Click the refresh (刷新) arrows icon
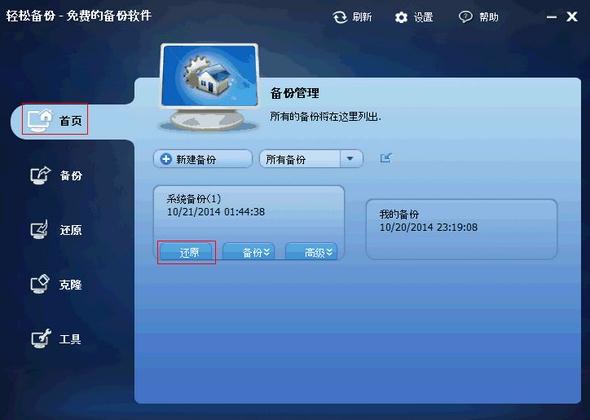 pos(340,17)
